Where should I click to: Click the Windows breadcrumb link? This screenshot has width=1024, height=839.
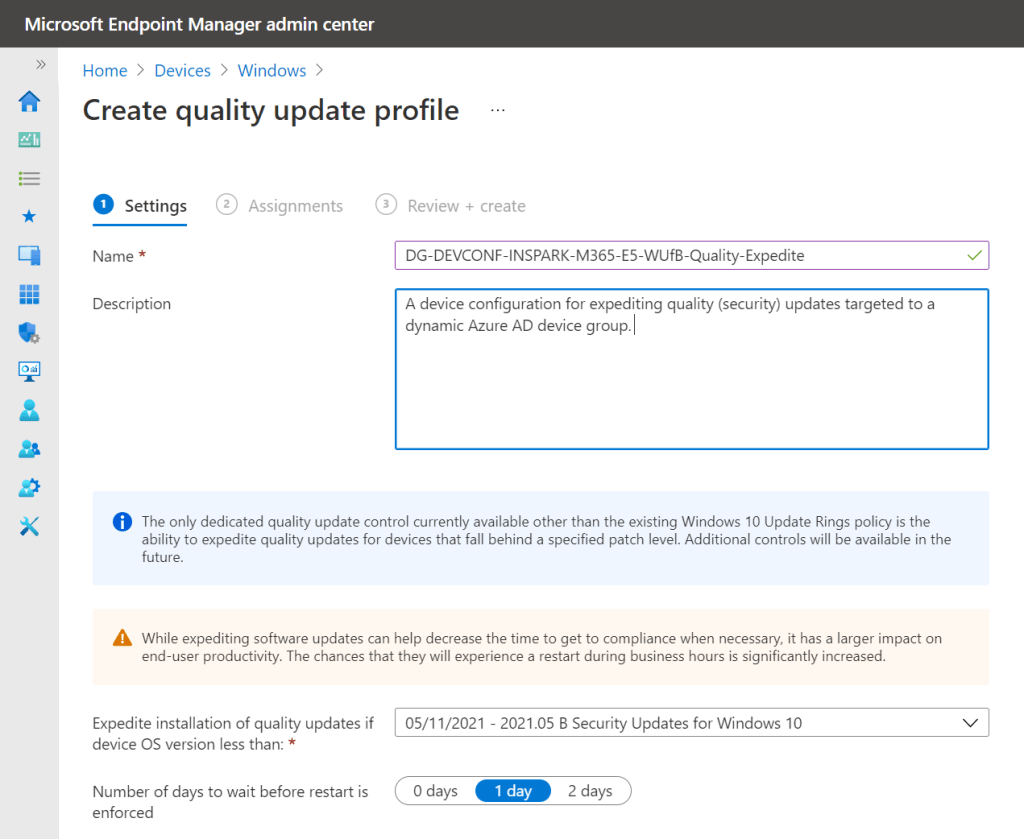pyautogui.click(x=271, y=71)
